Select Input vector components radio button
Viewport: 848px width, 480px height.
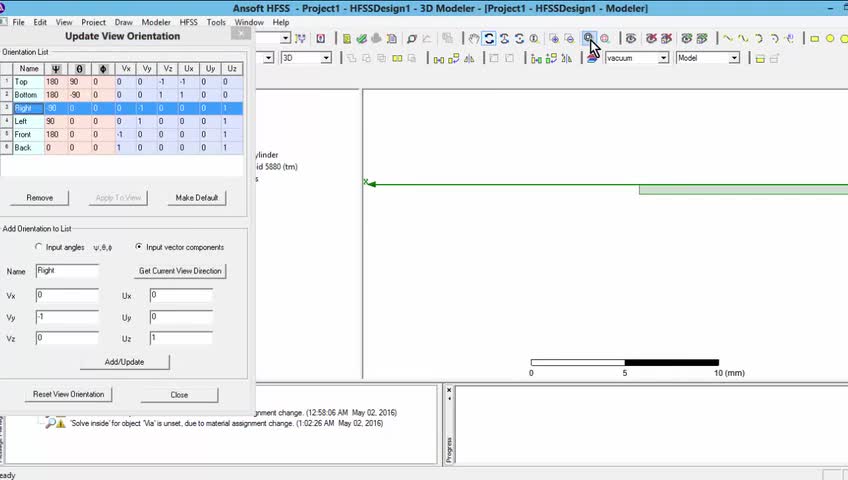139,246
